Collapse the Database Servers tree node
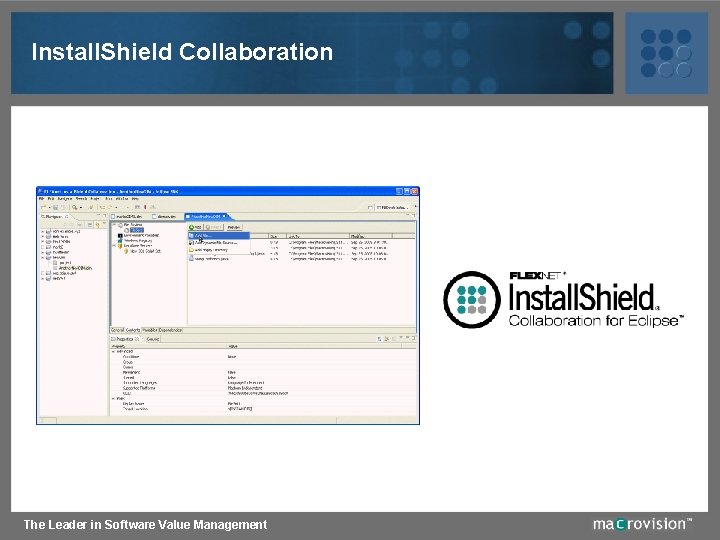 [114, 246]
